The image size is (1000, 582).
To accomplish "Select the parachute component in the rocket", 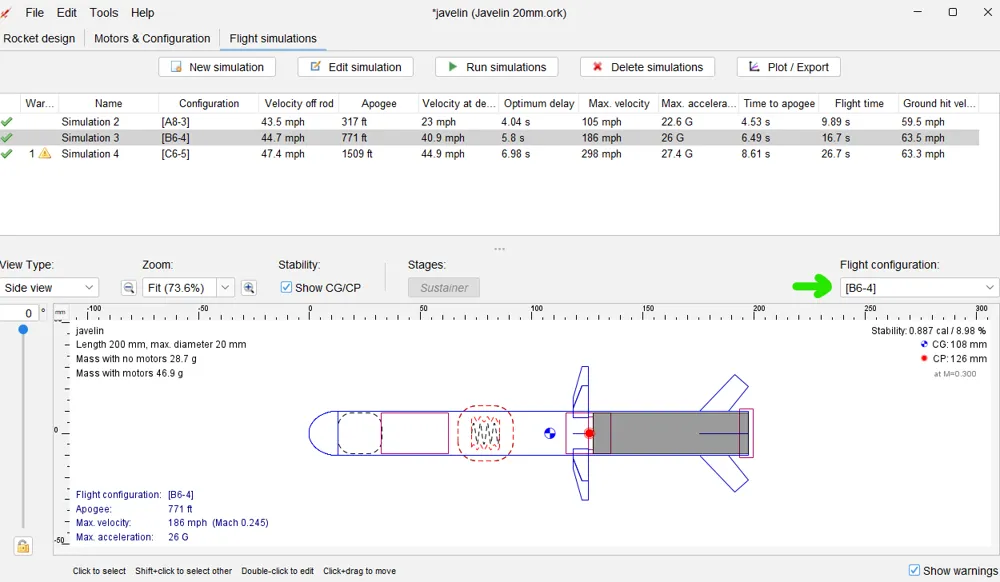I will coord(485,433).
